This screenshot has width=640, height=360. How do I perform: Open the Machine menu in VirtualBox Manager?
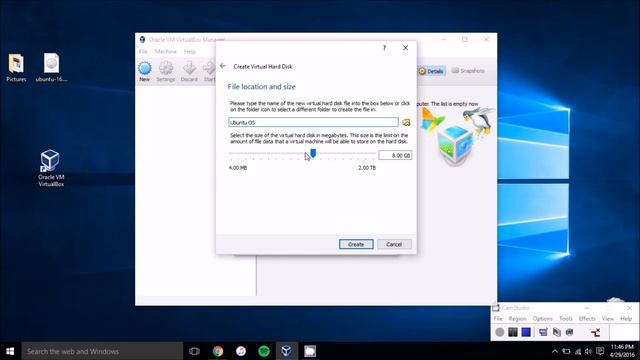click(166, 51)
